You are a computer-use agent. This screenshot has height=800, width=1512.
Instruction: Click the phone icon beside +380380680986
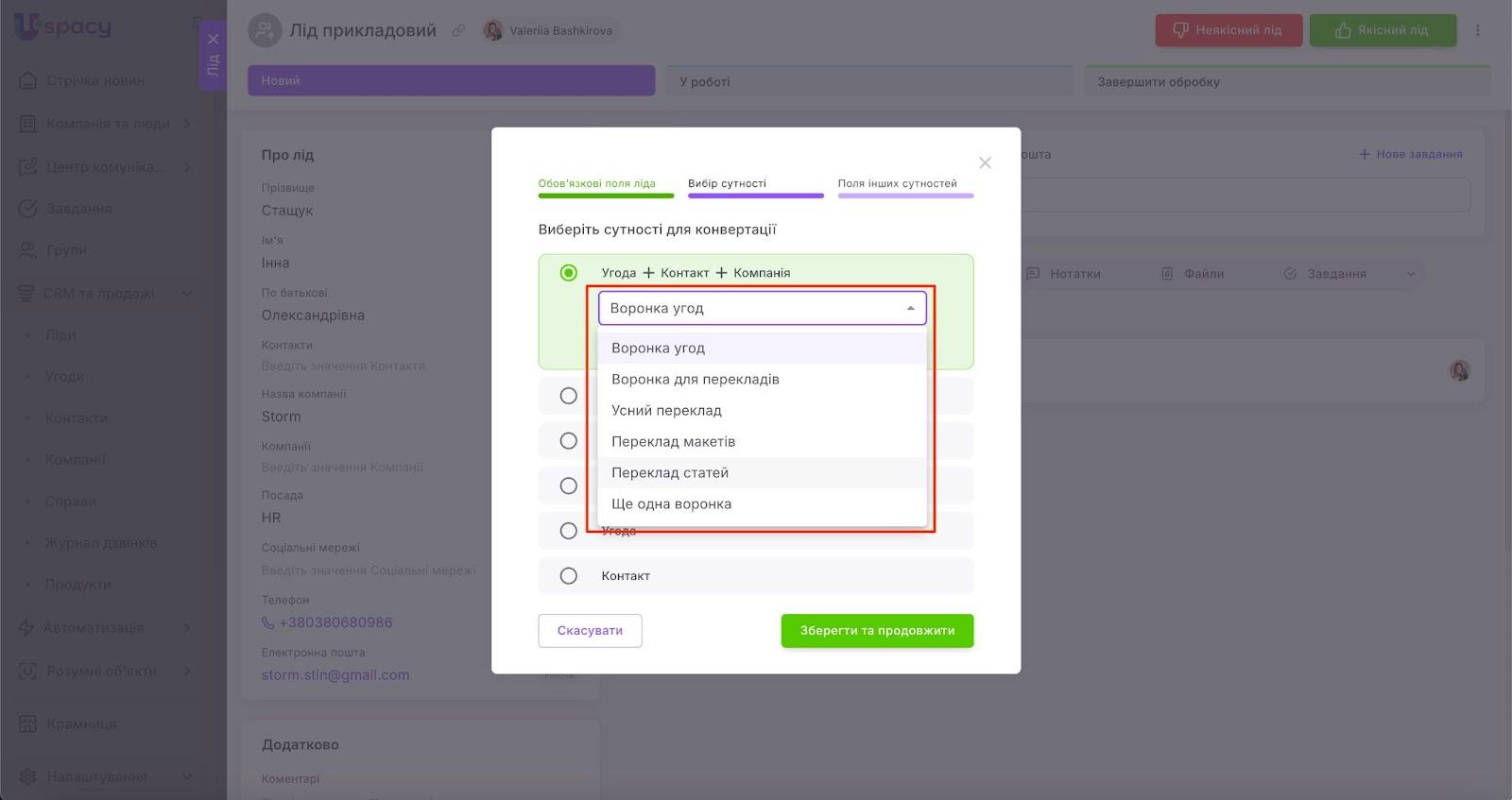268,622
